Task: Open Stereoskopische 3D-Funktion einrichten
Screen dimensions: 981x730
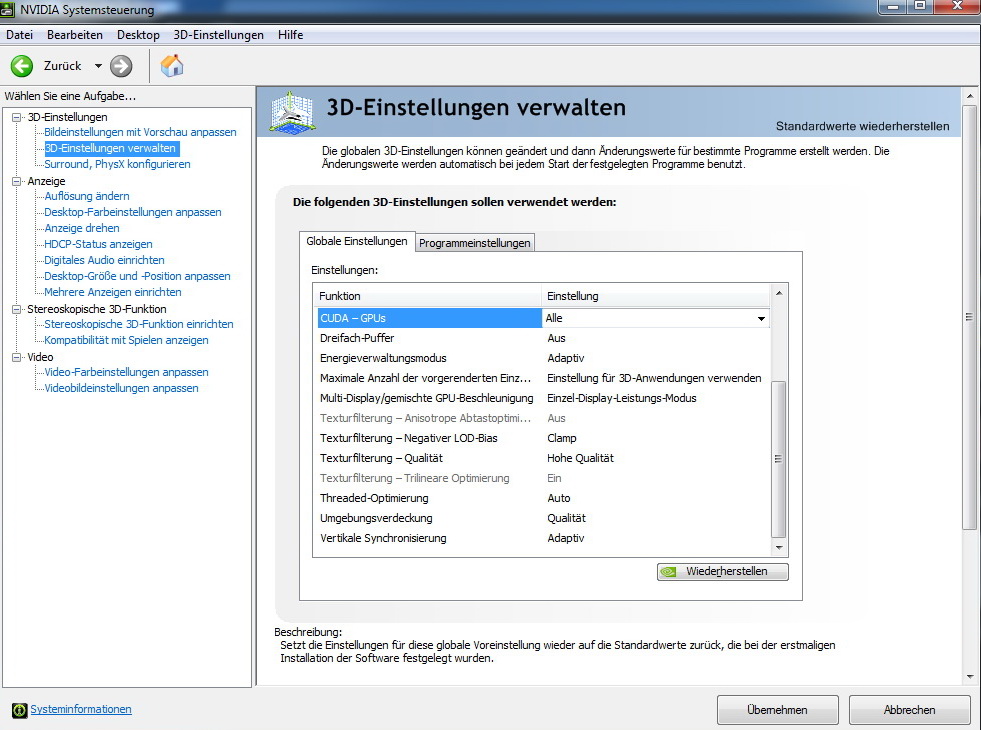Action: click(139, 324)
